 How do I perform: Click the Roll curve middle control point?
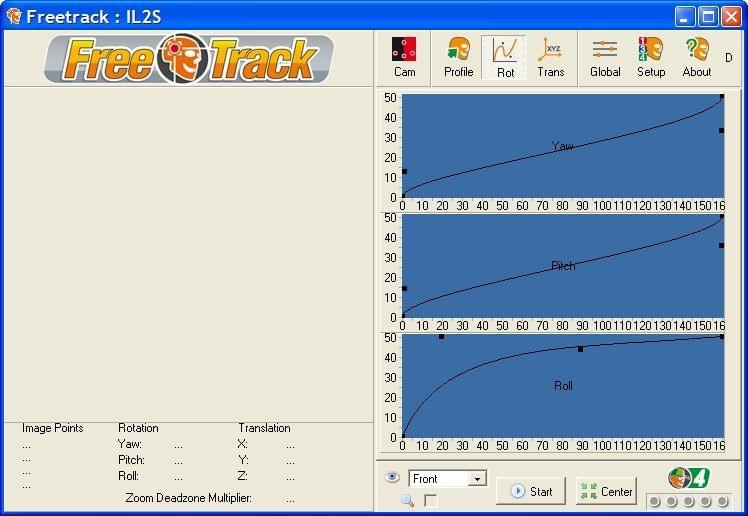coord(580,349)
